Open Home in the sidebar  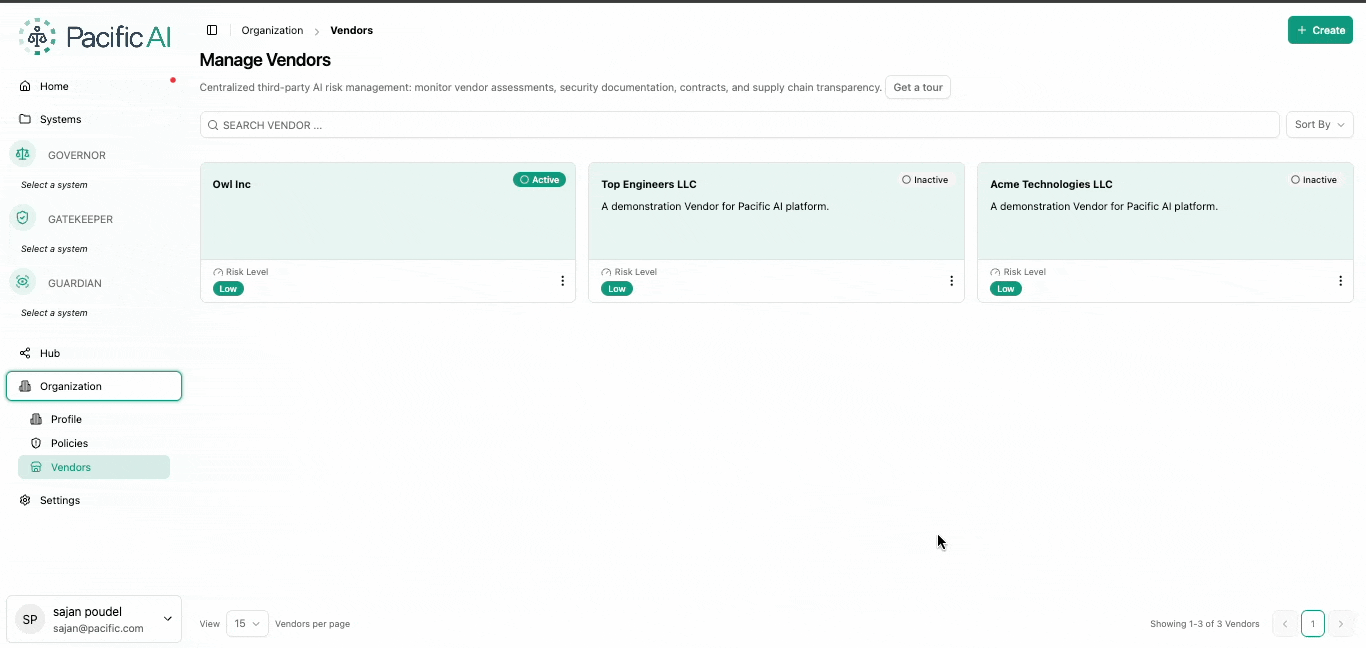click(94, 86)
